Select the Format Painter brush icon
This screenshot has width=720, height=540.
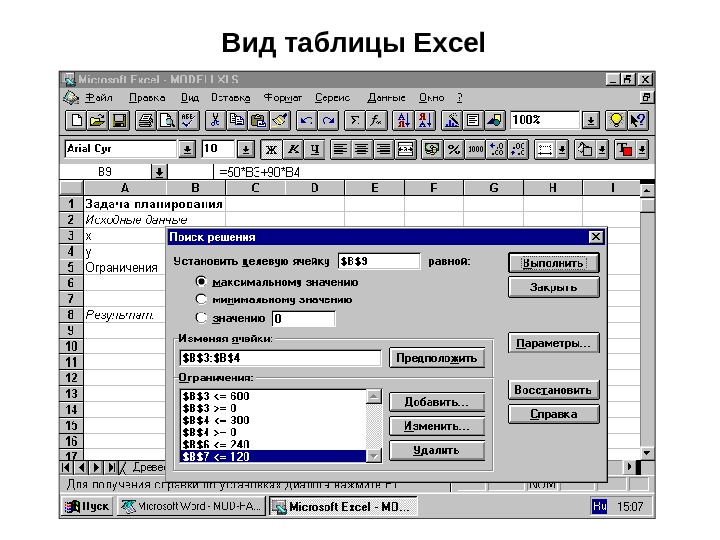point(280,121)
